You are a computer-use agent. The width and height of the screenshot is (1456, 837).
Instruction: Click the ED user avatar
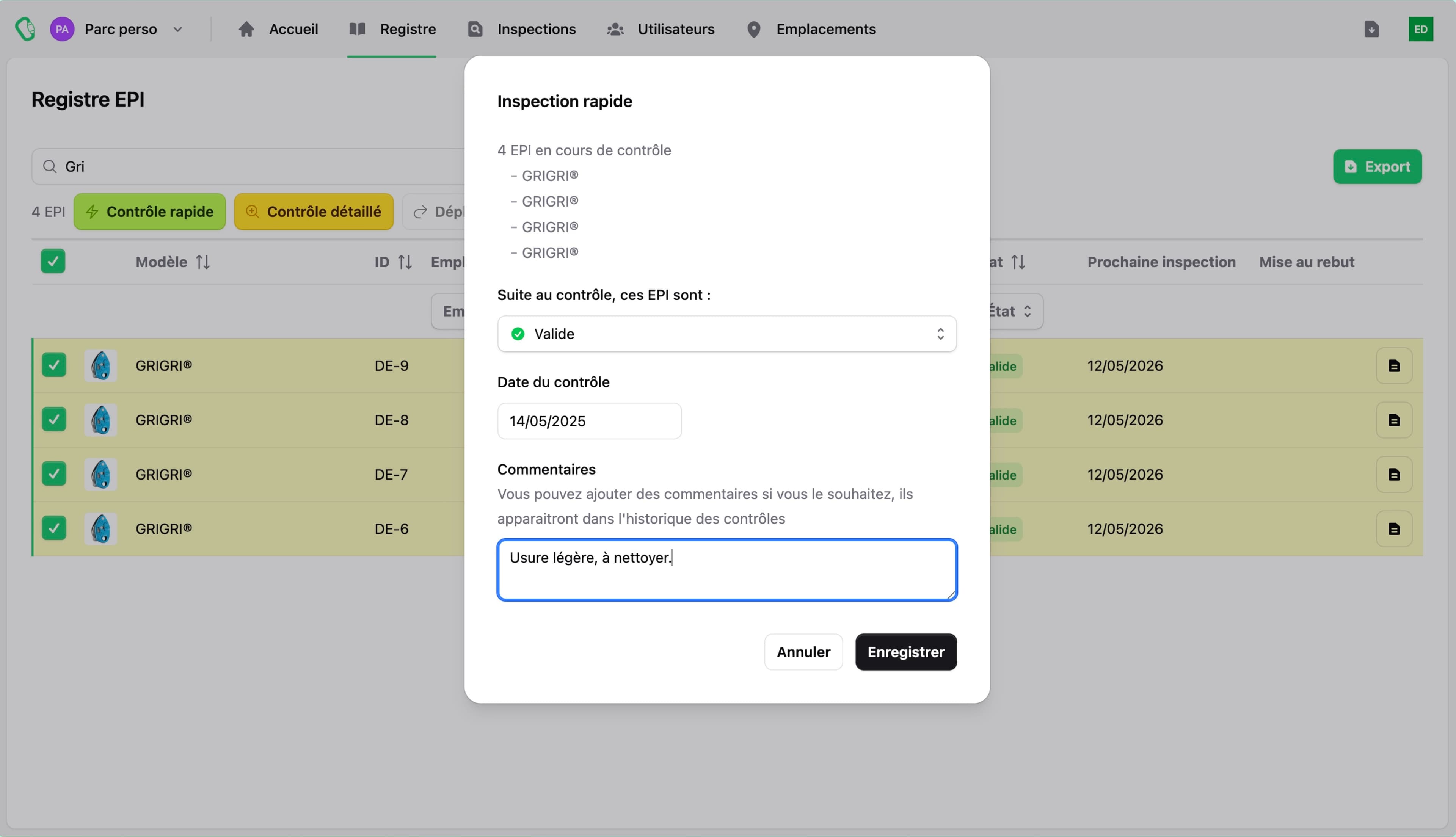pyautogui.click(x=1420, y=29)
